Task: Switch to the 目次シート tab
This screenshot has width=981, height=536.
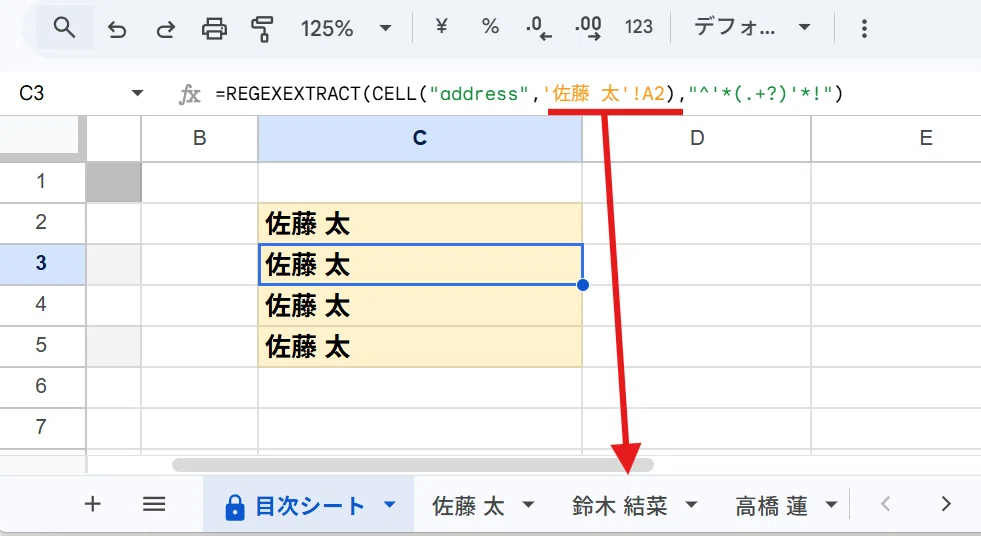Action: (x=309, y=507)
